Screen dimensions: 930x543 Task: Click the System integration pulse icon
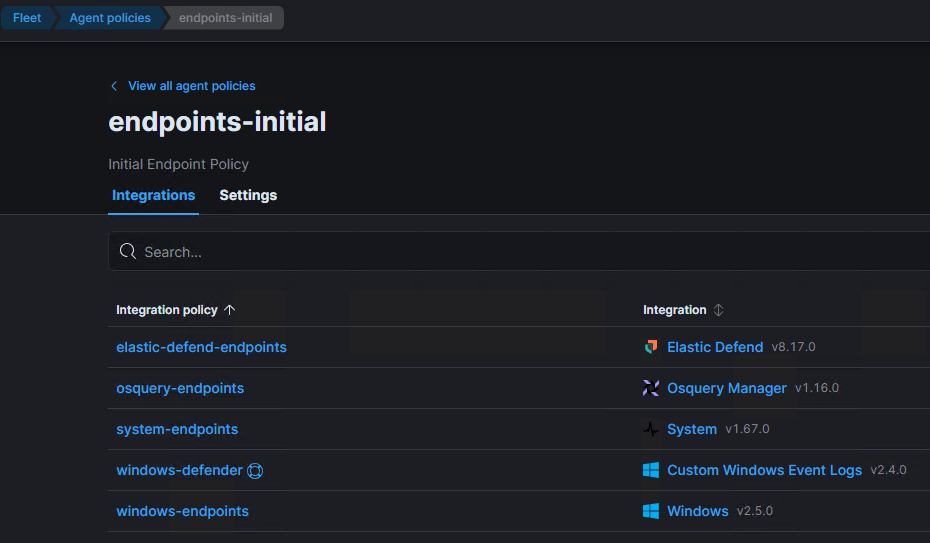pos(651,429)
